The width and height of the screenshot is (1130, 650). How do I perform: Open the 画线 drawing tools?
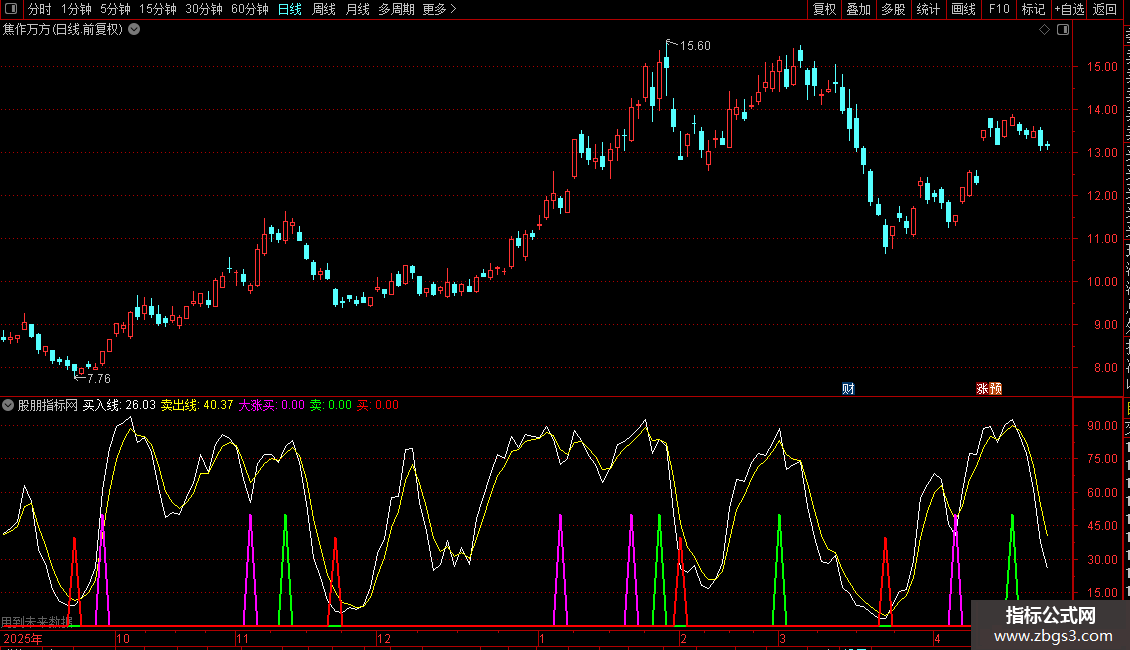tap(963, 9)
